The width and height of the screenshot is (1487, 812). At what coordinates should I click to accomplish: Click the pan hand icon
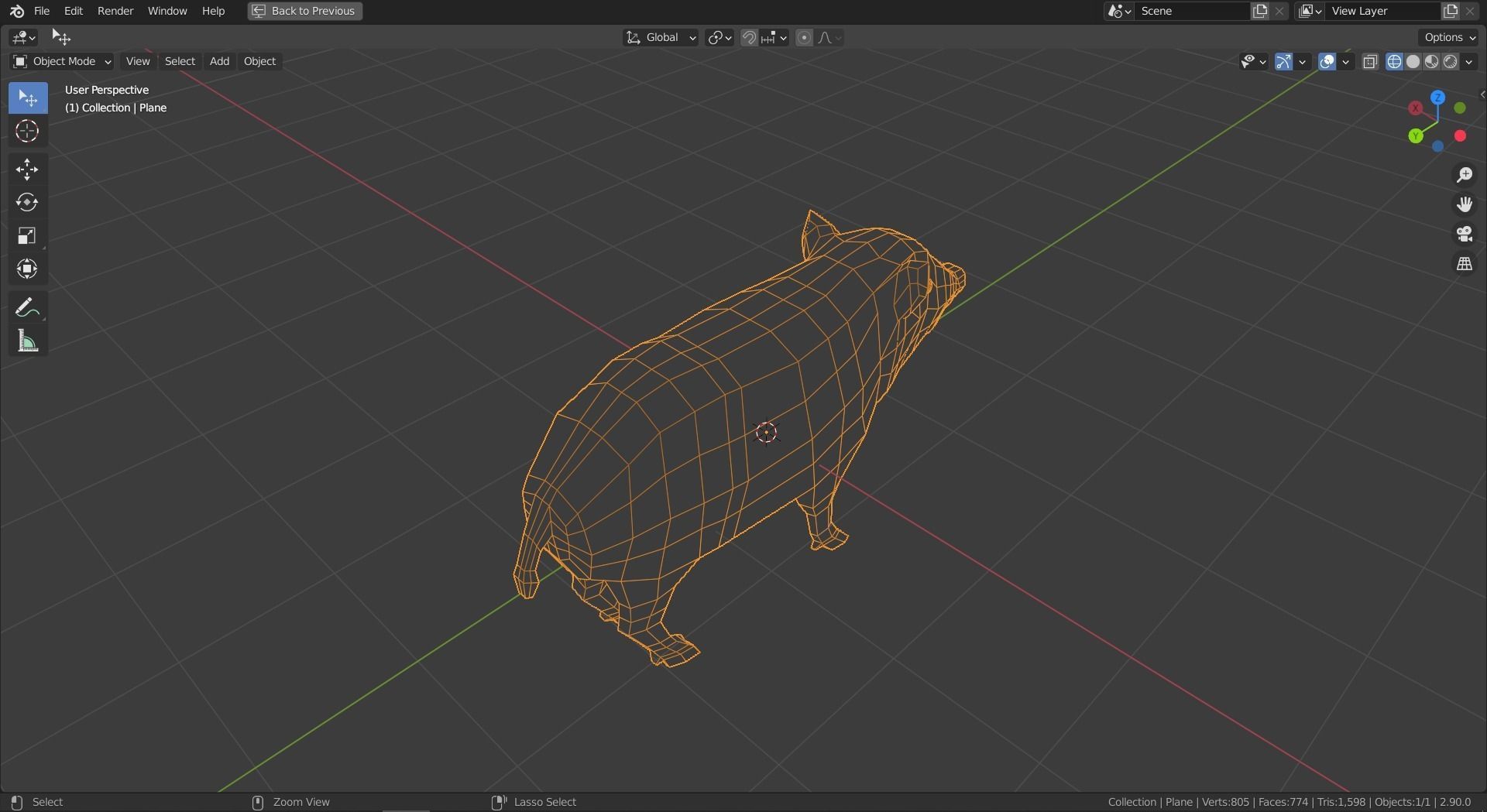coord(1464,204)
